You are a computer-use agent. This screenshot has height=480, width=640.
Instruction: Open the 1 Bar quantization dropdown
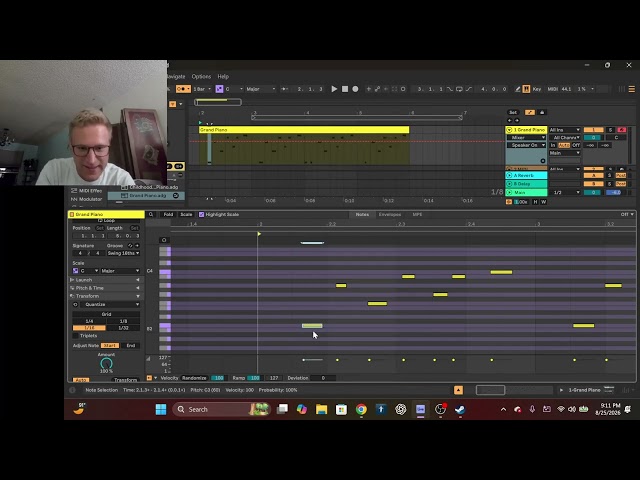click(202, 89)
